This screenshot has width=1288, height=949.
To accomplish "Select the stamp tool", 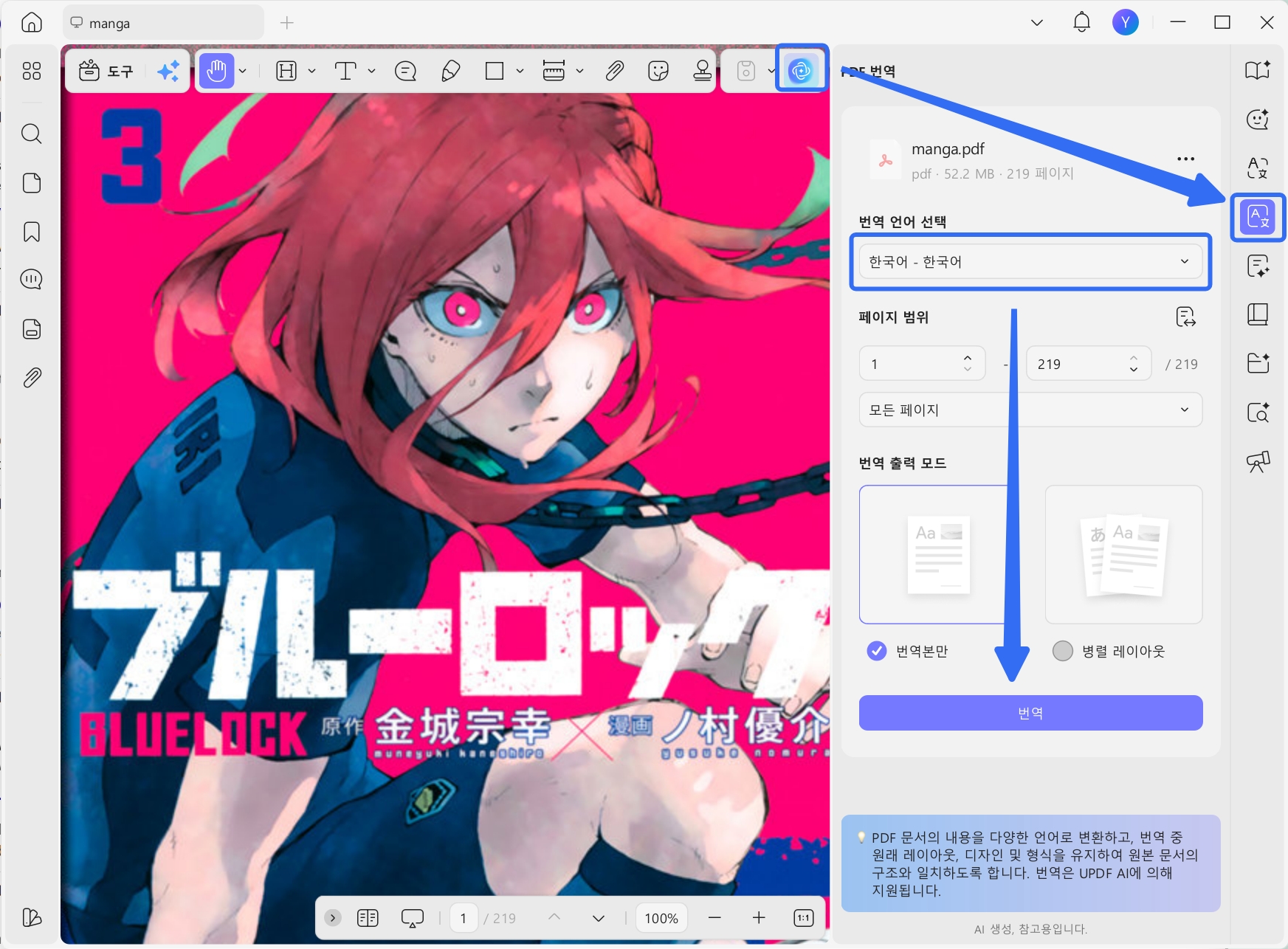I will (703, 71).
